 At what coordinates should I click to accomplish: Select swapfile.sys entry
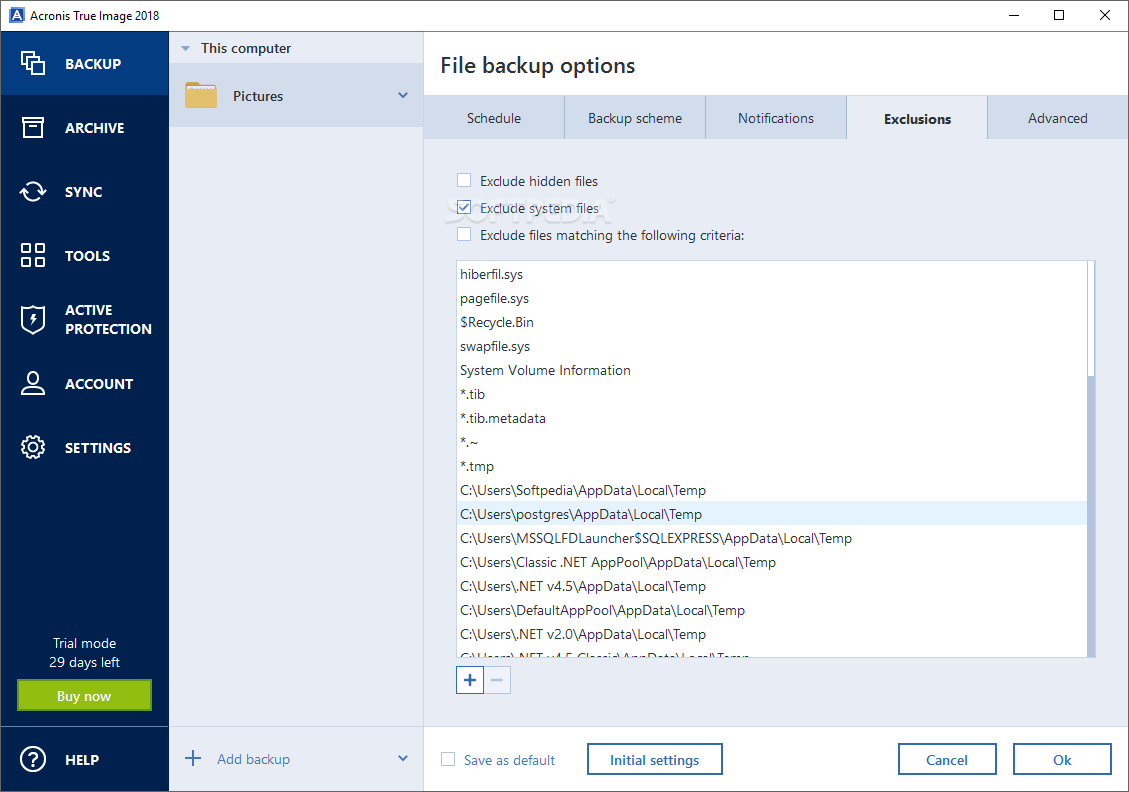(x=771, y=346)
